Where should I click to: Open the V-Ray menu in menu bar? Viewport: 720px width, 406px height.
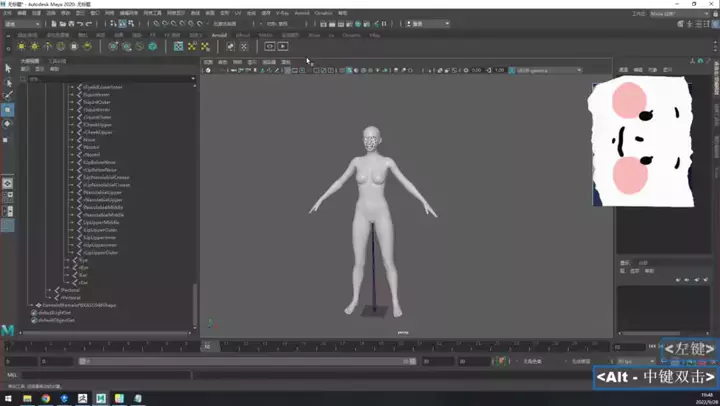click(283, 14)
